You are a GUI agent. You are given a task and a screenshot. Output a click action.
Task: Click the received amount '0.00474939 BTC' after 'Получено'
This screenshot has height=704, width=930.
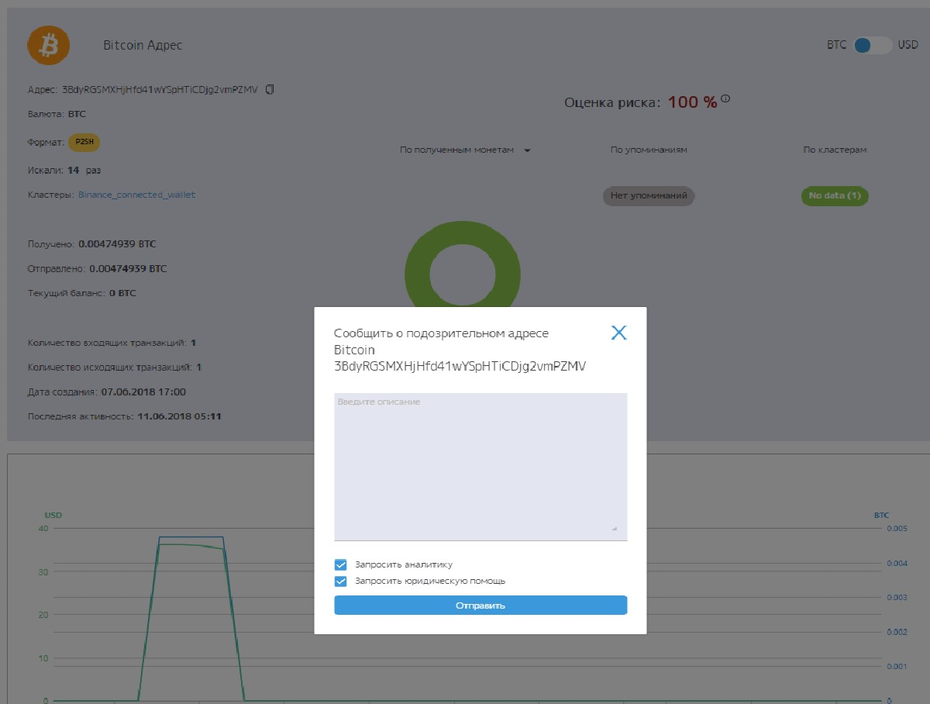tap(117, 244)
